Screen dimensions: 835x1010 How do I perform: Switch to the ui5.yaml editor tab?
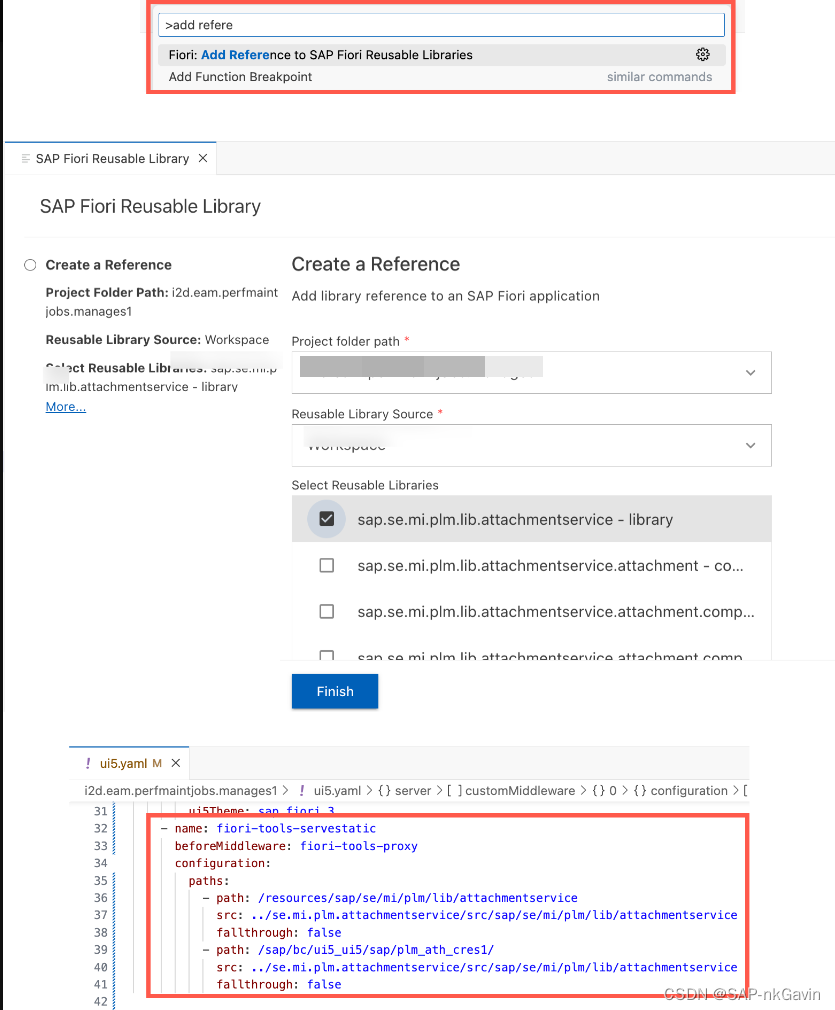[125, 763]
